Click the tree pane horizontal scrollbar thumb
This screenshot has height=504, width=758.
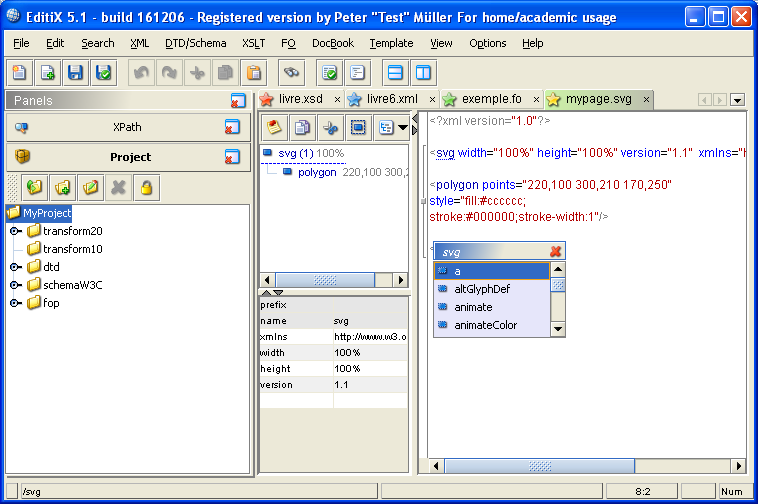tap(325, 280)
